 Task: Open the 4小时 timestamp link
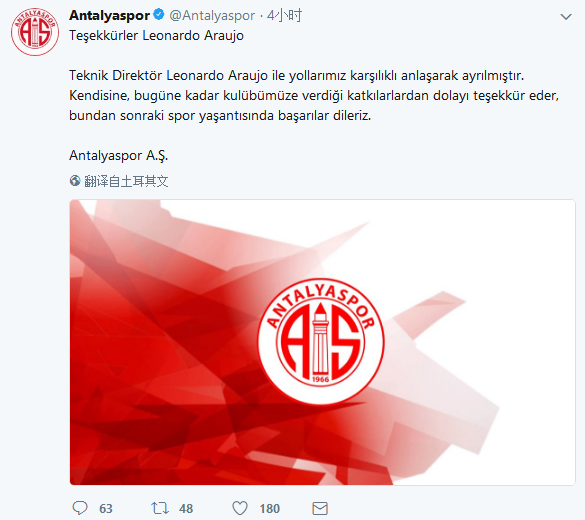(x=284, y=15)
